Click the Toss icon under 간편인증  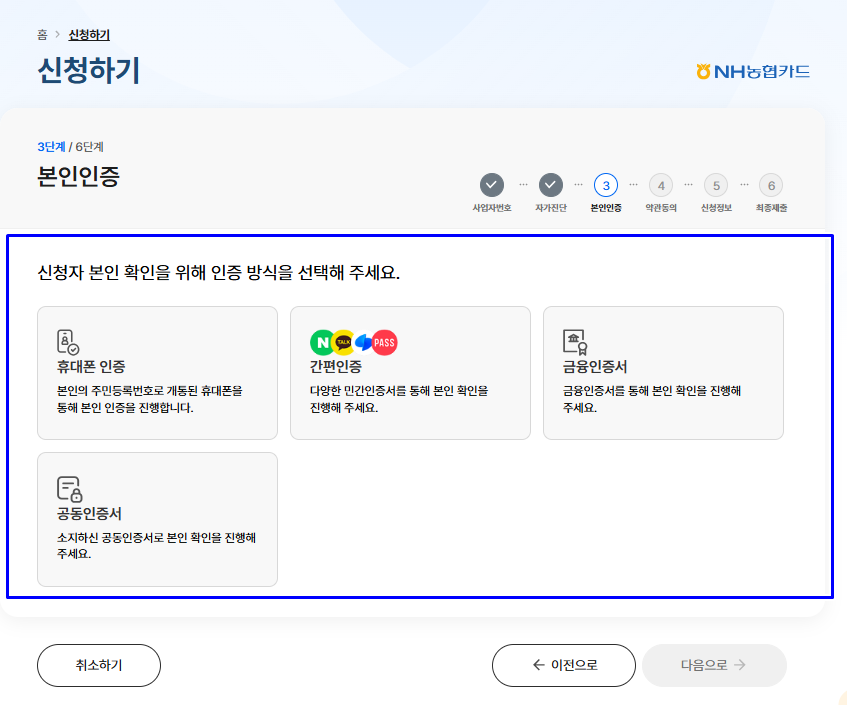(x=364, y=341)
